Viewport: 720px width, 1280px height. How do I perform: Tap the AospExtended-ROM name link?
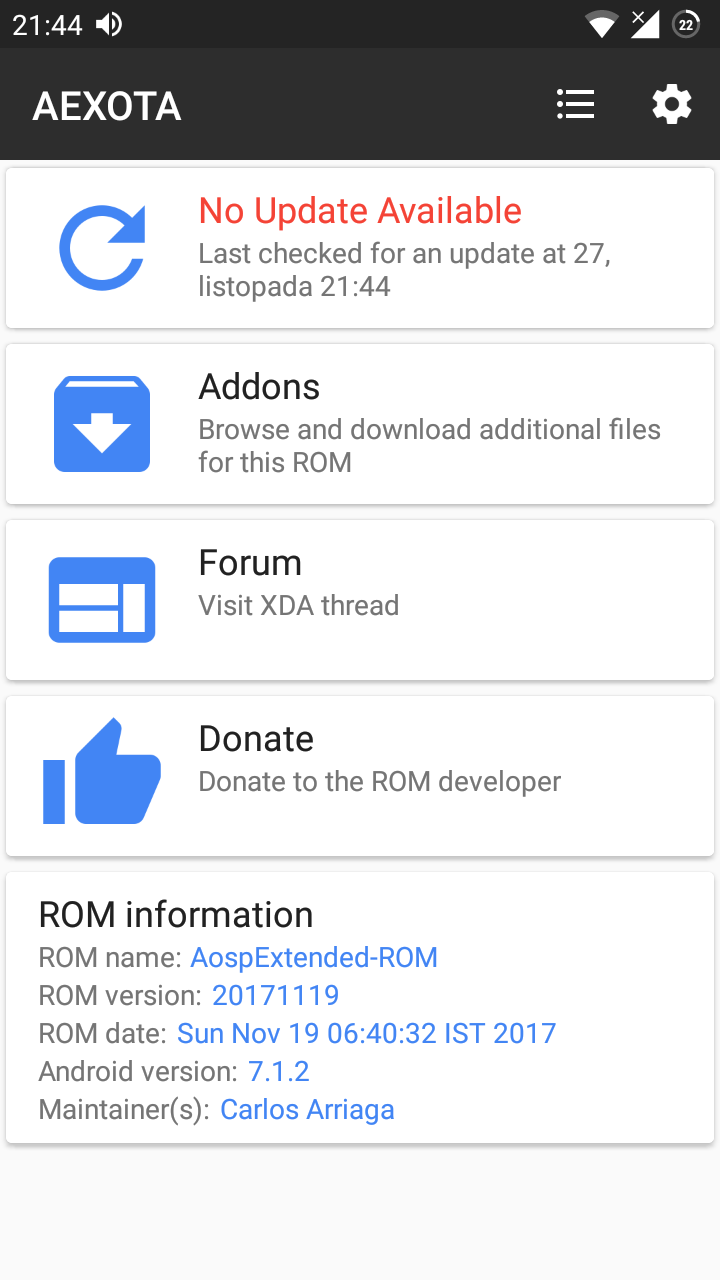point(314,958)
